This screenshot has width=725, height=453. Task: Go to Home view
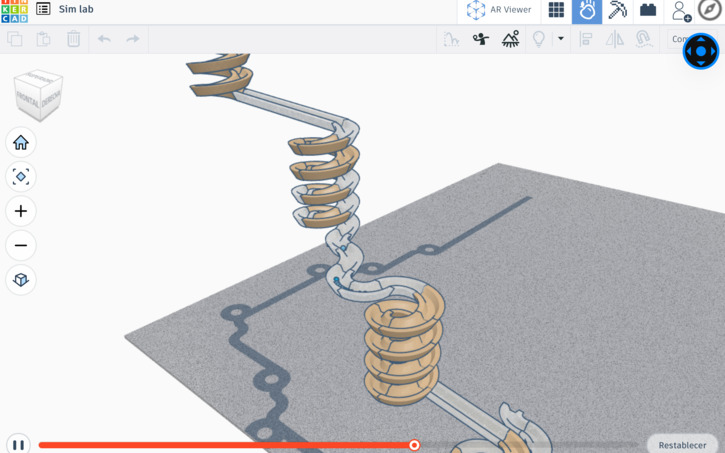click(x=21, y=142)
